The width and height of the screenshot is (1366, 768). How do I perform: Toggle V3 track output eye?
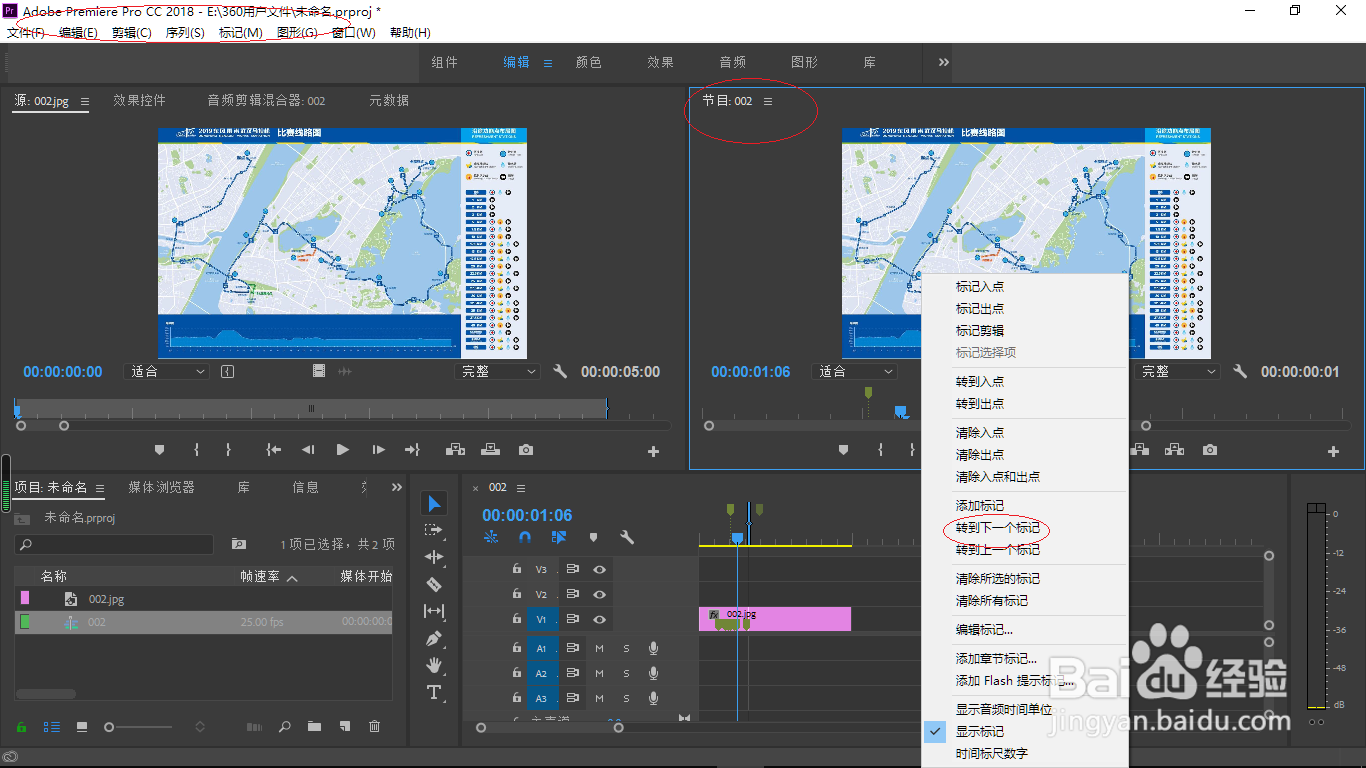tap(599, 568)
